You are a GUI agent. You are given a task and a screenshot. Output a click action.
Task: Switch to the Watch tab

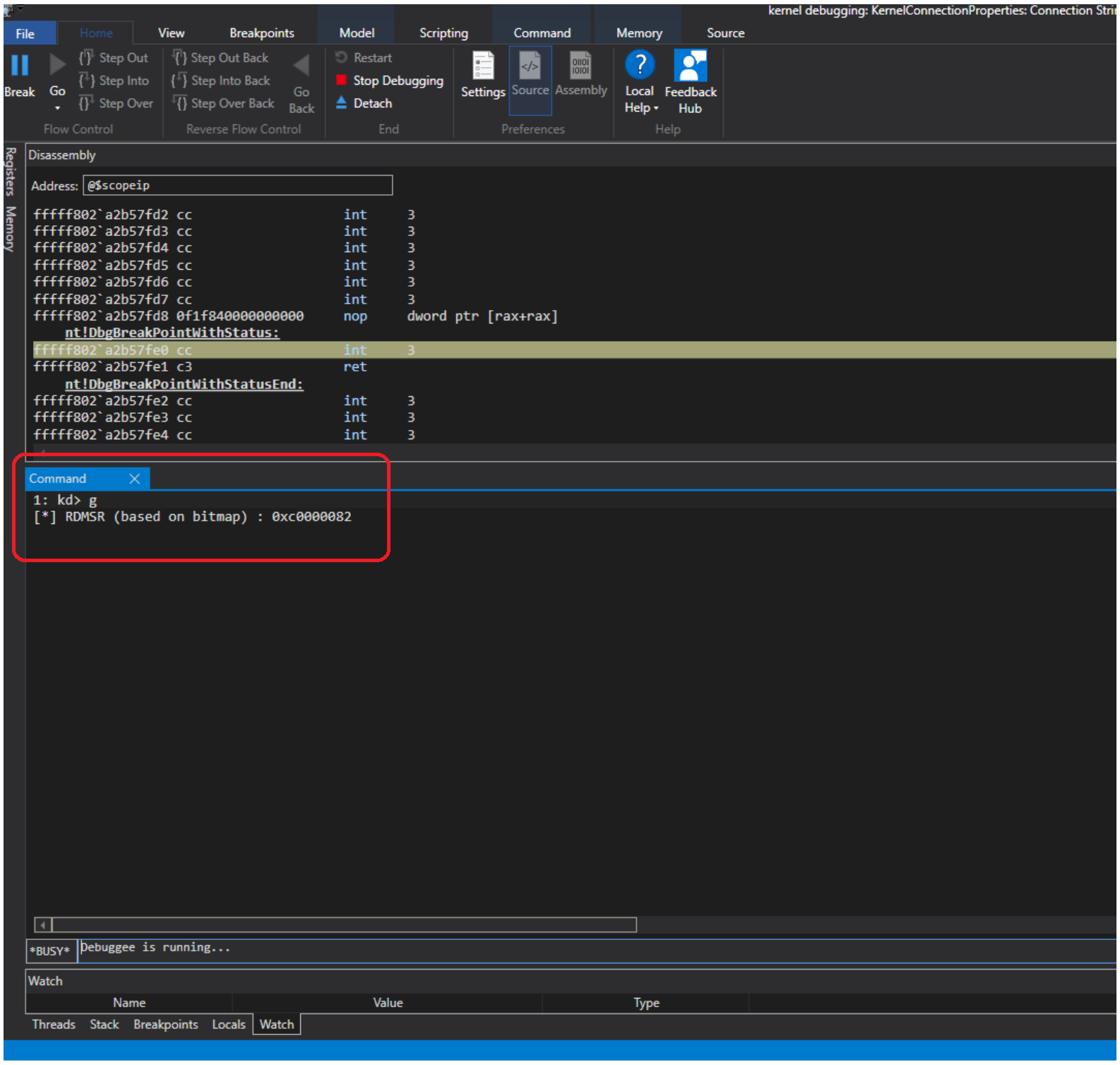click(277, 1025)
